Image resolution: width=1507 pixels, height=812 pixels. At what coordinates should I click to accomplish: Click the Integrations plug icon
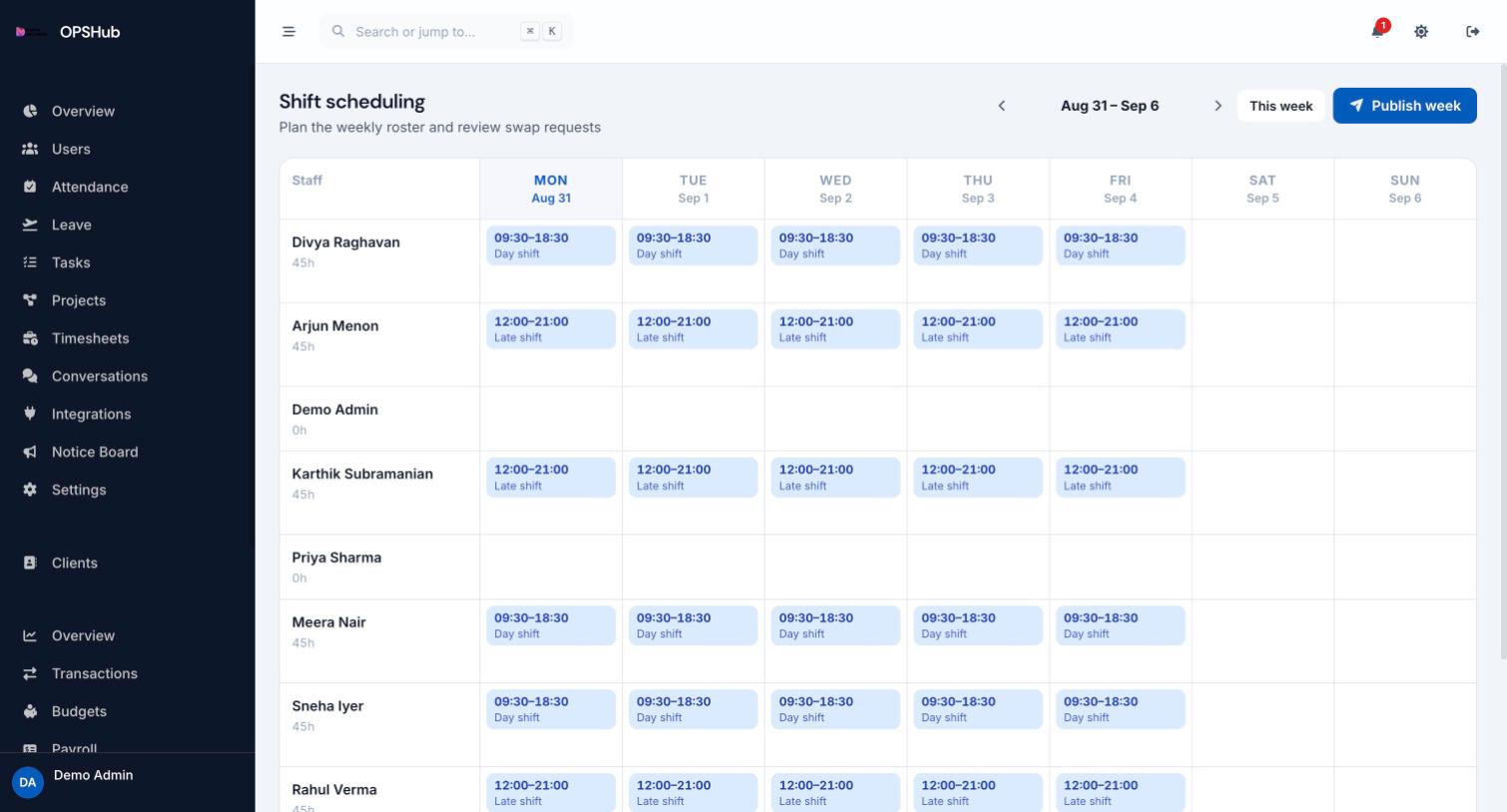pyautogui.click(x=30, y=414)
